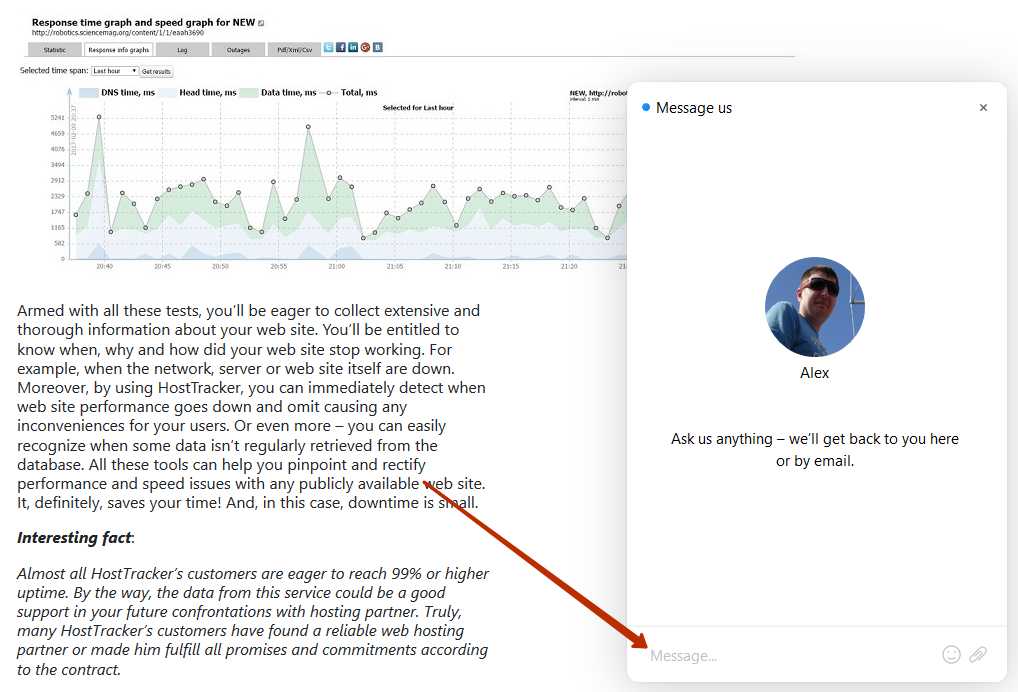Viewport: 1018px width, 692px height.
Task: Go to the Outages tab
Action: [238, 50]
